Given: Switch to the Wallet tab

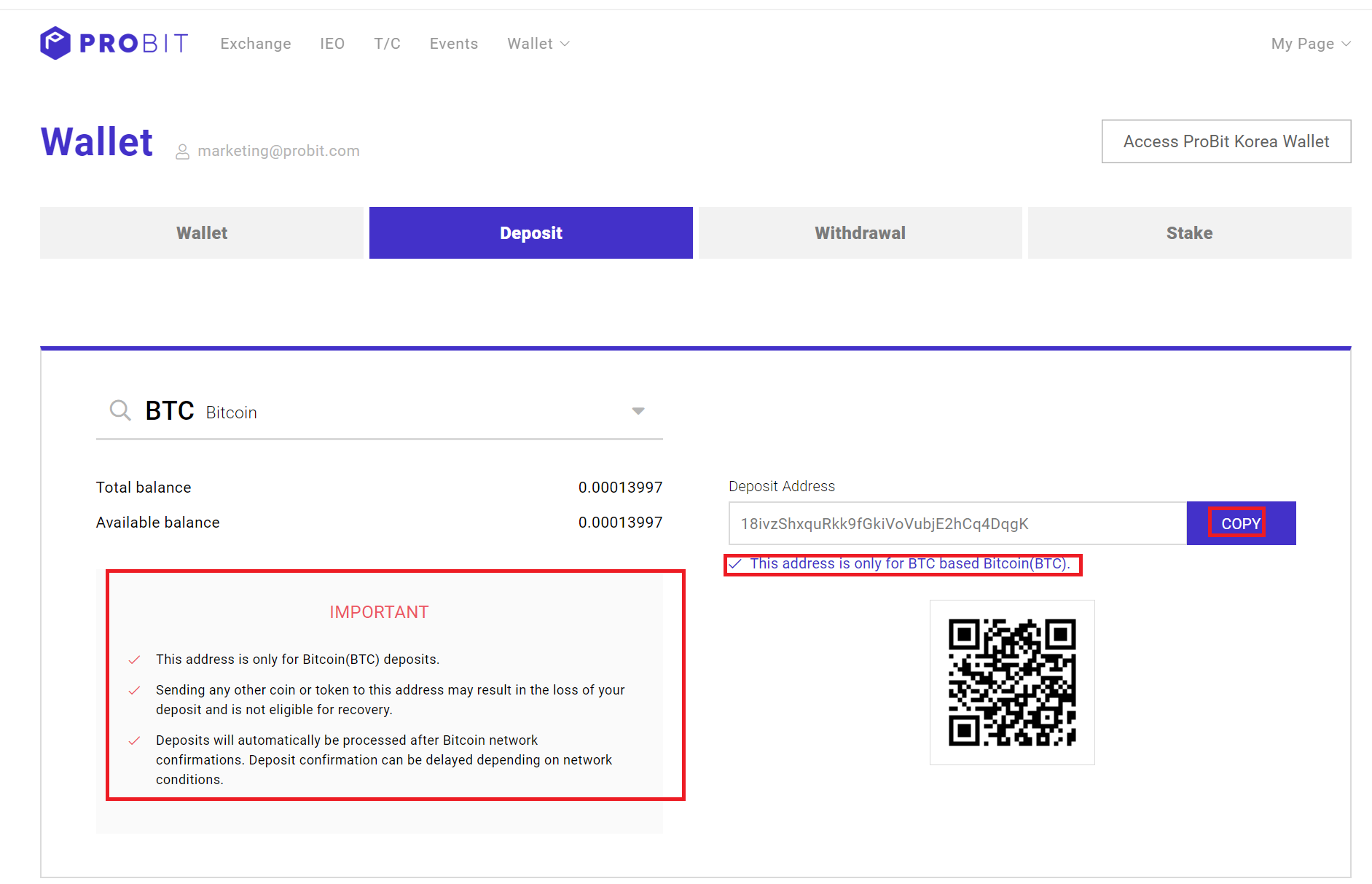Looking at the screenshot, I should [x=202, y=233].
